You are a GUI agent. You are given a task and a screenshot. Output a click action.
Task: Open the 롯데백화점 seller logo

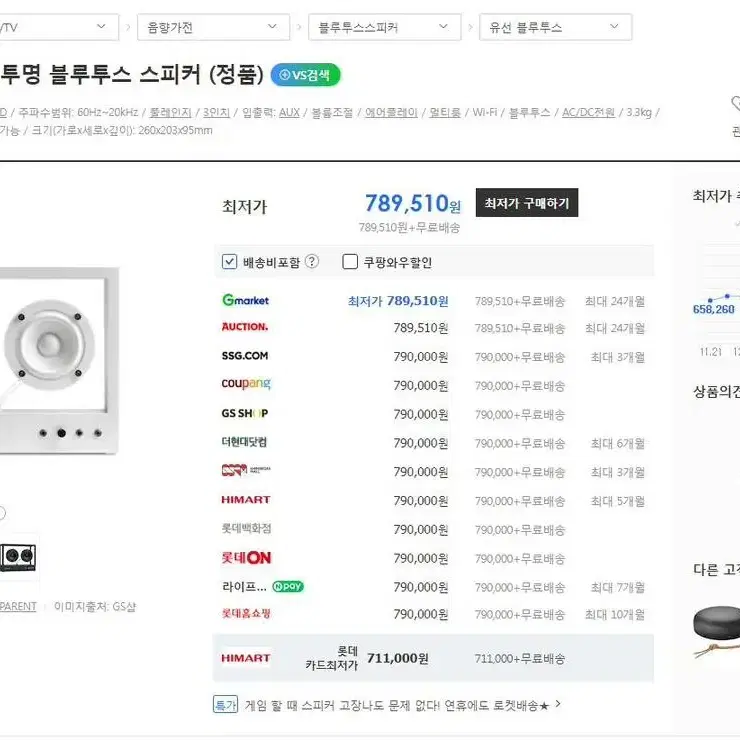(x=246, y=529)
